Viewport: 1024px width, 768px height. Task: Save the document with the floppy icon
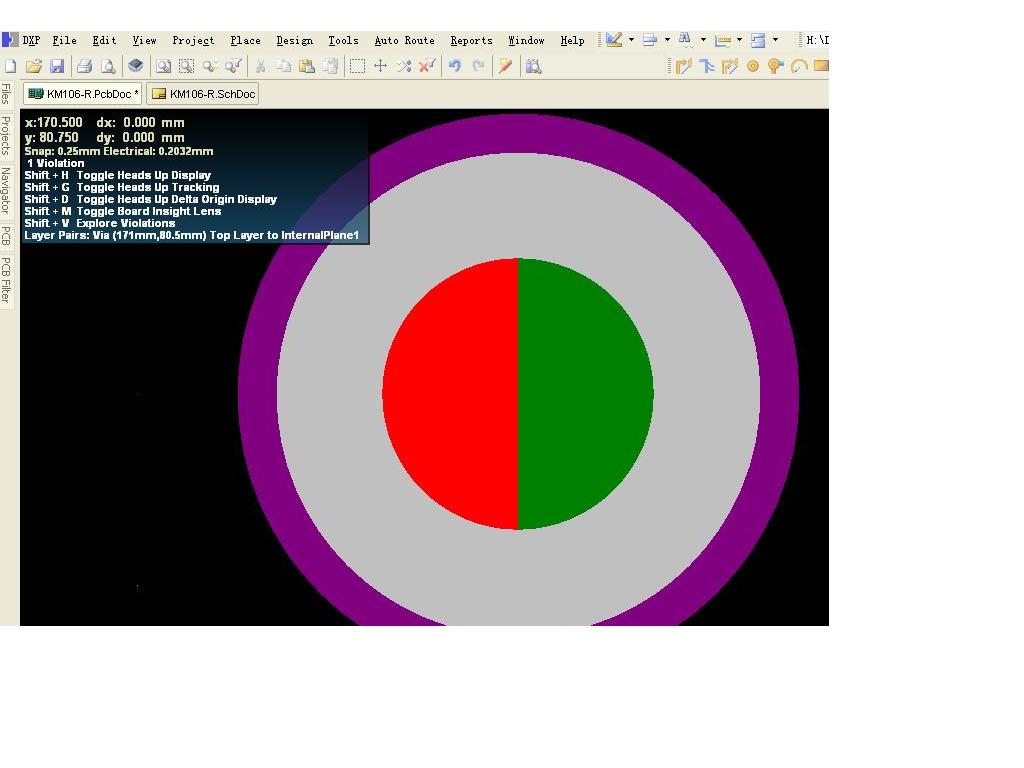coord(57,66)
